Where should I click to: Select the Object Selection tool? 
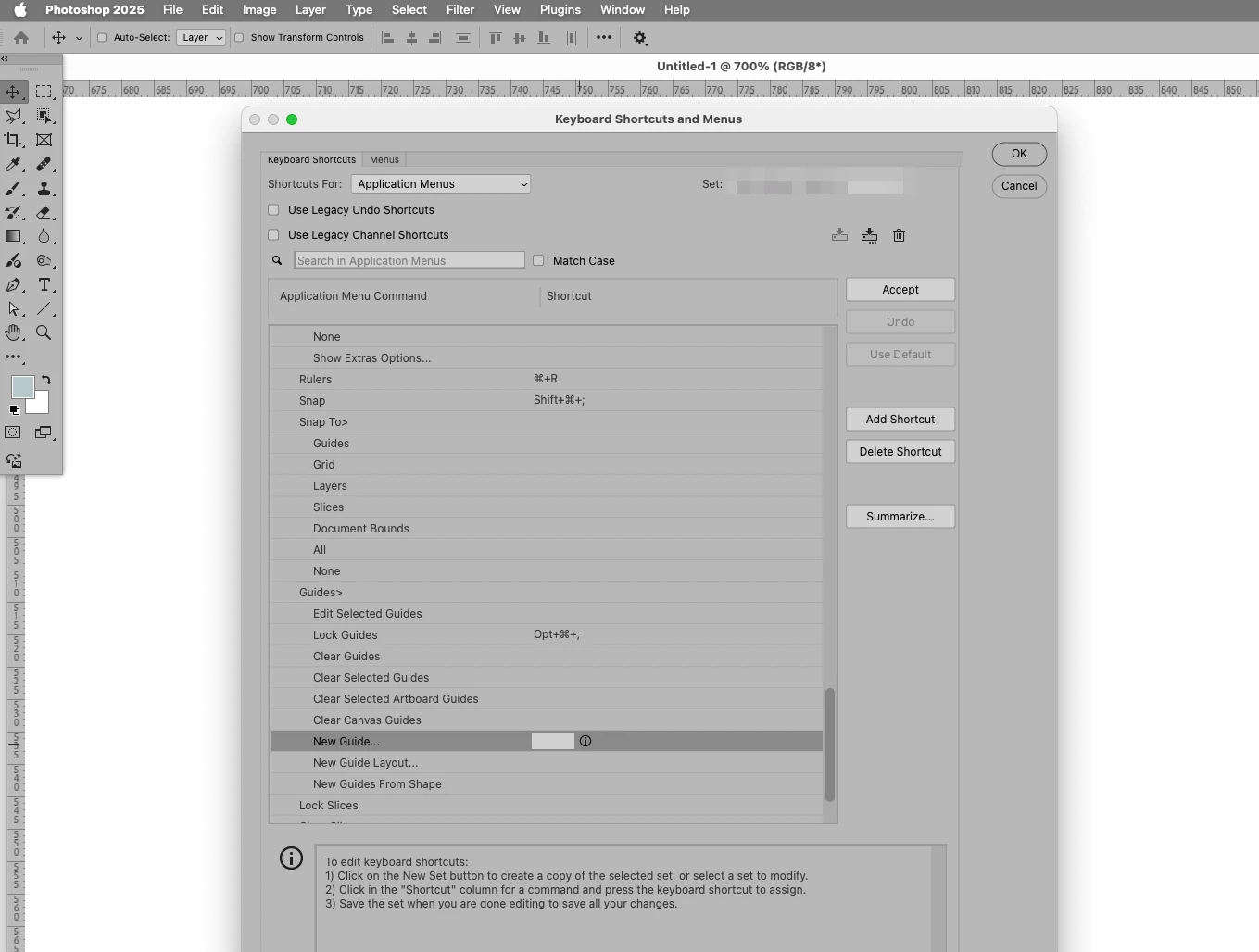44,116
